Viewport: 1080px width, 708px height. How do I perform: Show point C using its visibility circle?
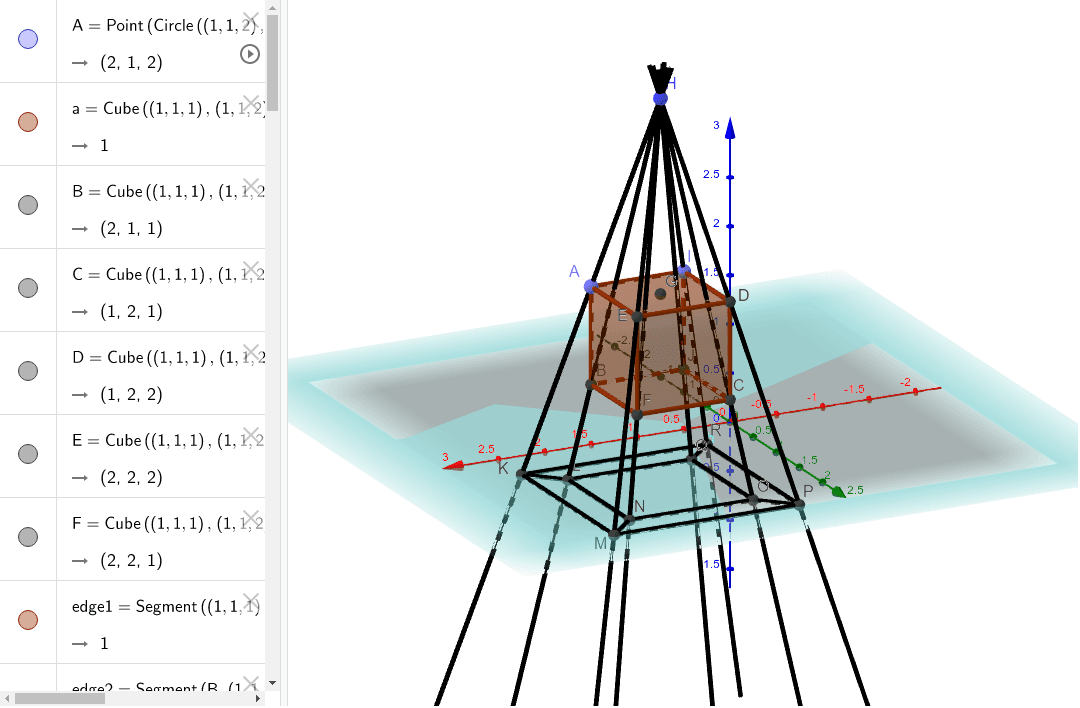point(27,288)
